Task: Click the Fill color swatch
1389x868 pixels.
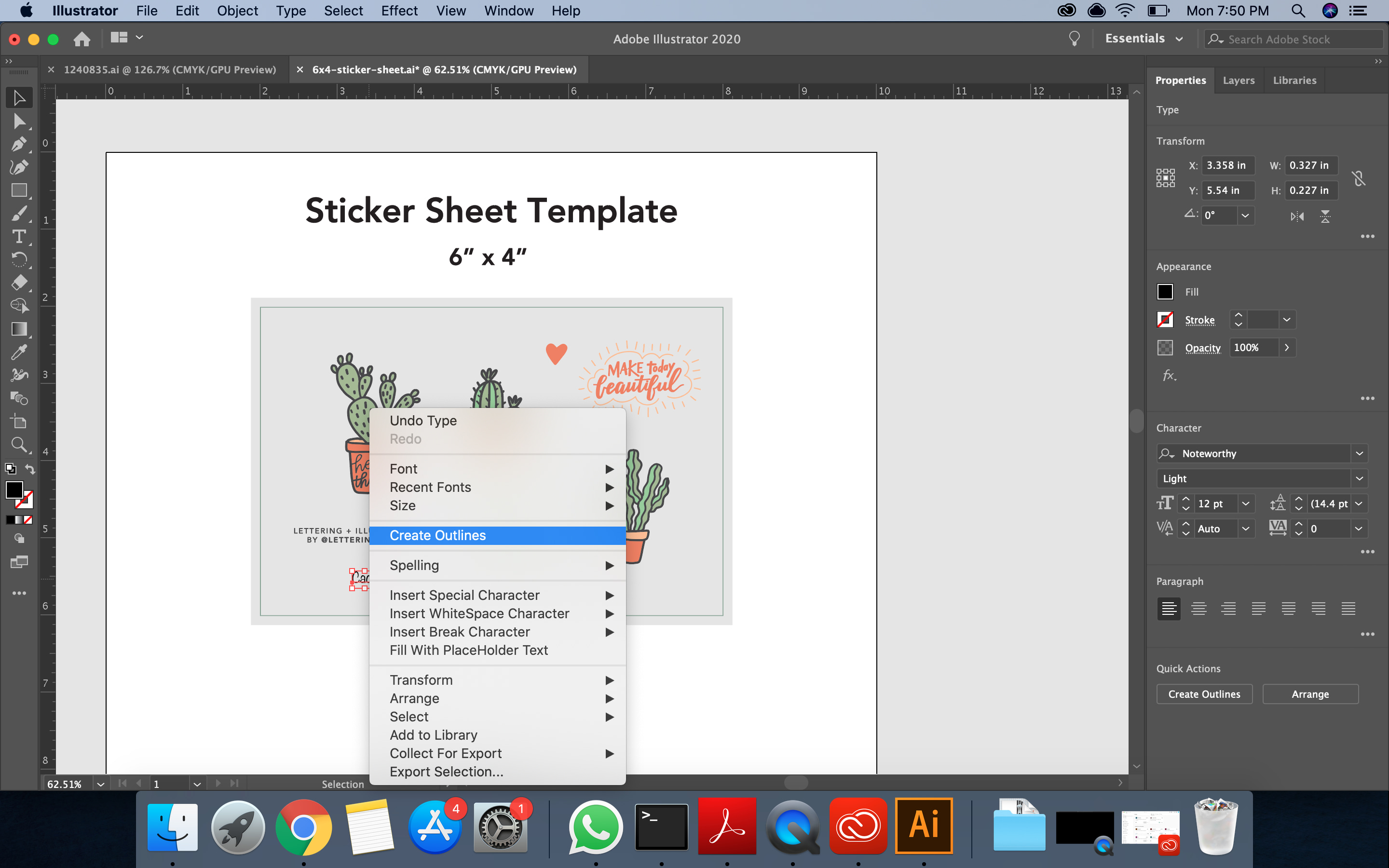Action: pos(1165,291)
